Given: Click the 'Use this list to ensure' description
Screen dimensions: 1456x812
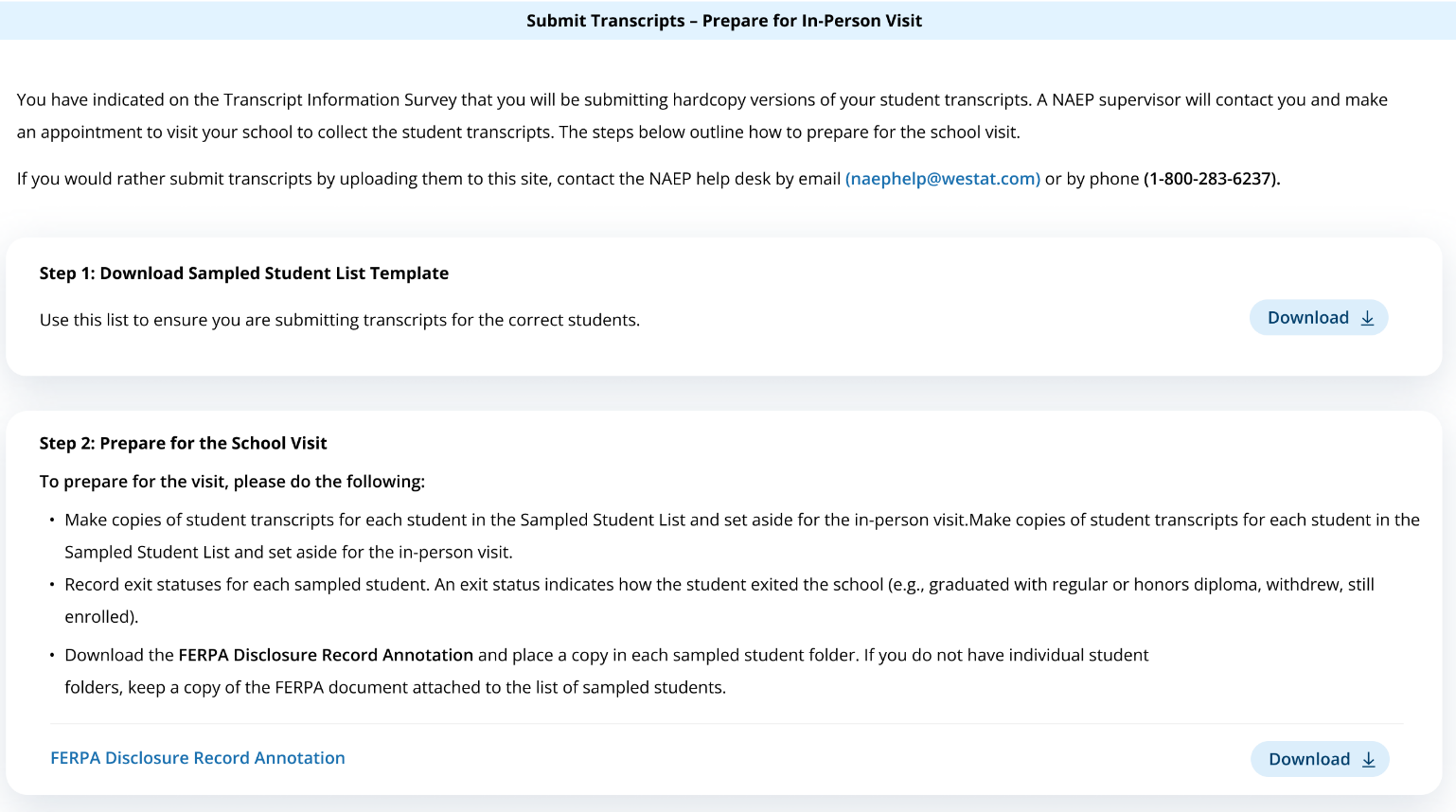Looking at the screenshot, I should (x=340, y=320).
